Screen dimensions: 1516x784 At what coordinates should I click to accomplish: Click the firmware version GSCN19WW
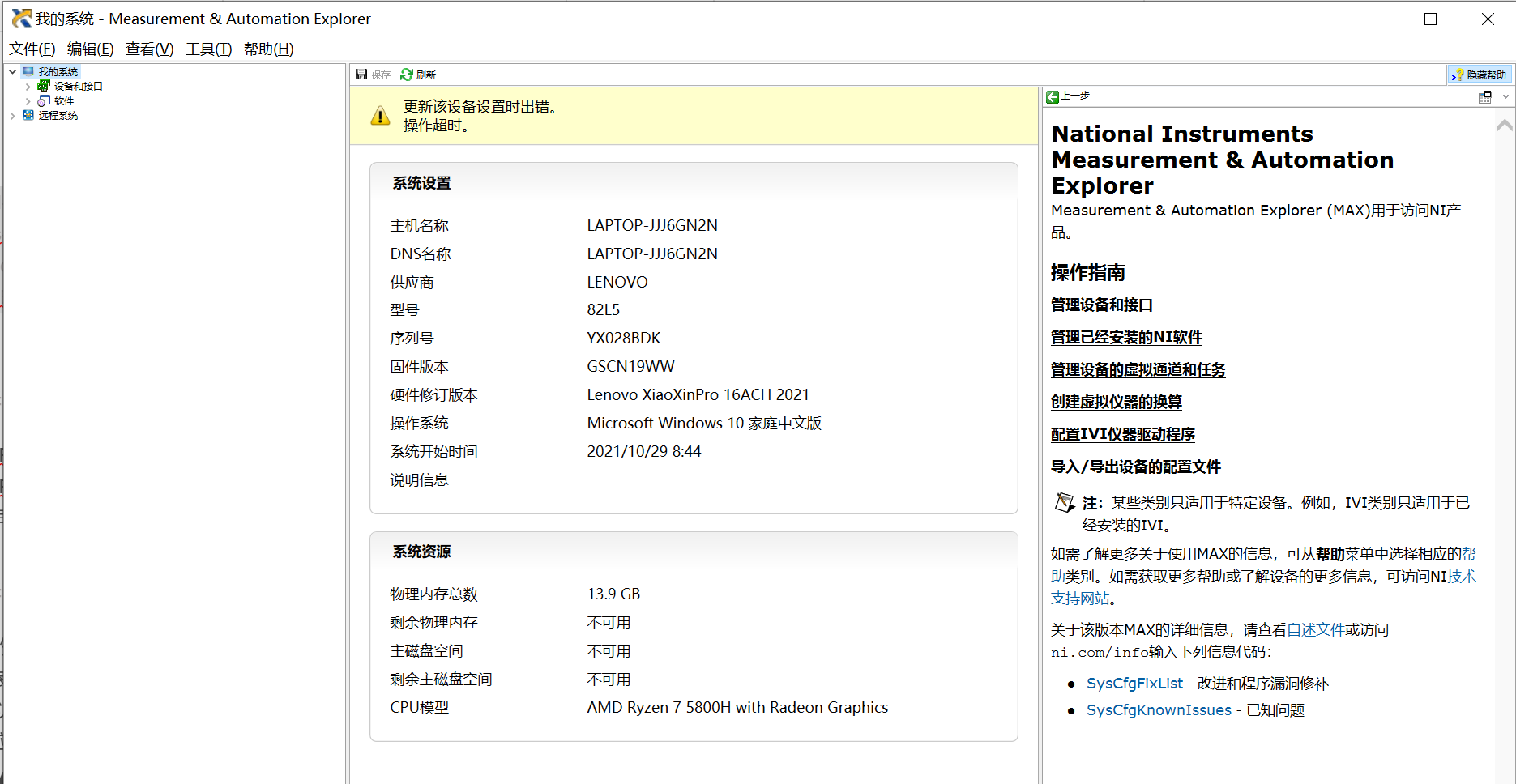tap(630, 367)
